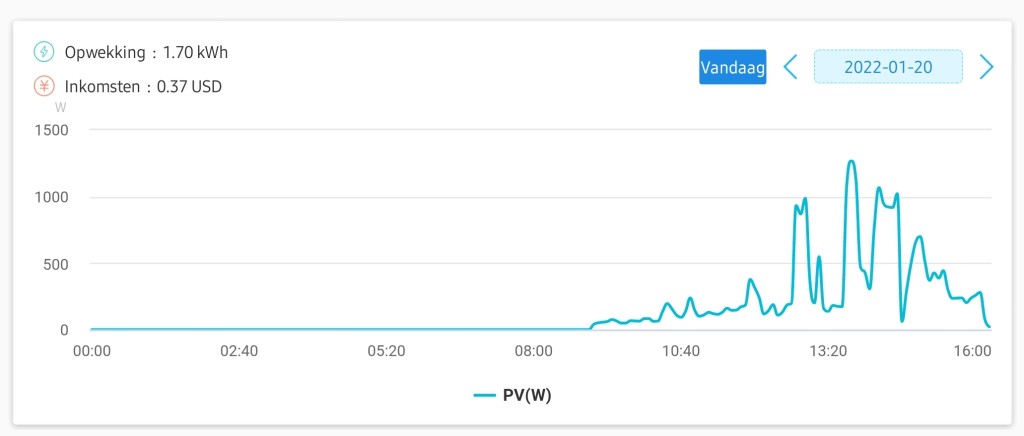Go to previous day with left chevron
1024x436 pixels.
click(790, 67)
